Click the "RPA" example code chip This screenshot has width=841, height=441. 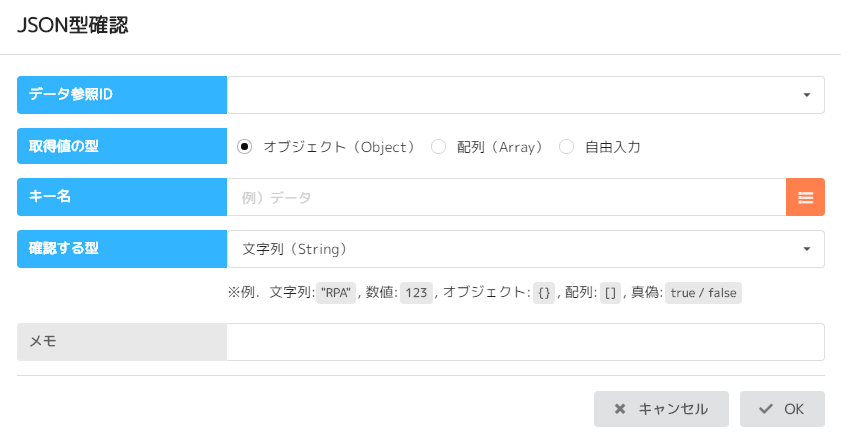(x=336, y=294)
